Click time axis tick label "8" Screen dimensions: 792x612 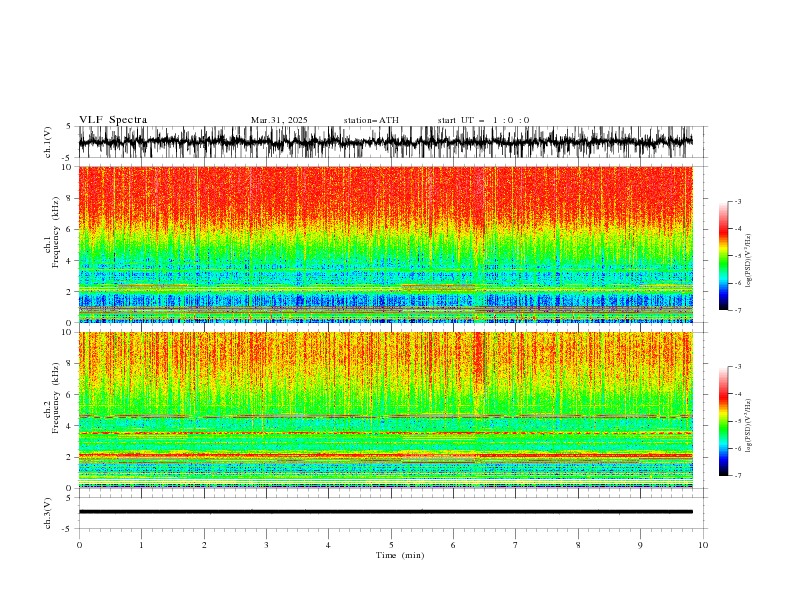[578, 545]
